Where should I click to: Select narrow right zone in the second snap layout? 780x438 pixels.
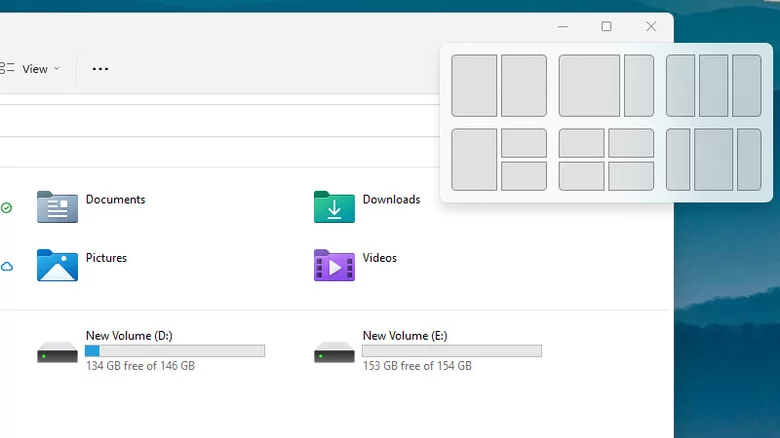click(639, 86)
